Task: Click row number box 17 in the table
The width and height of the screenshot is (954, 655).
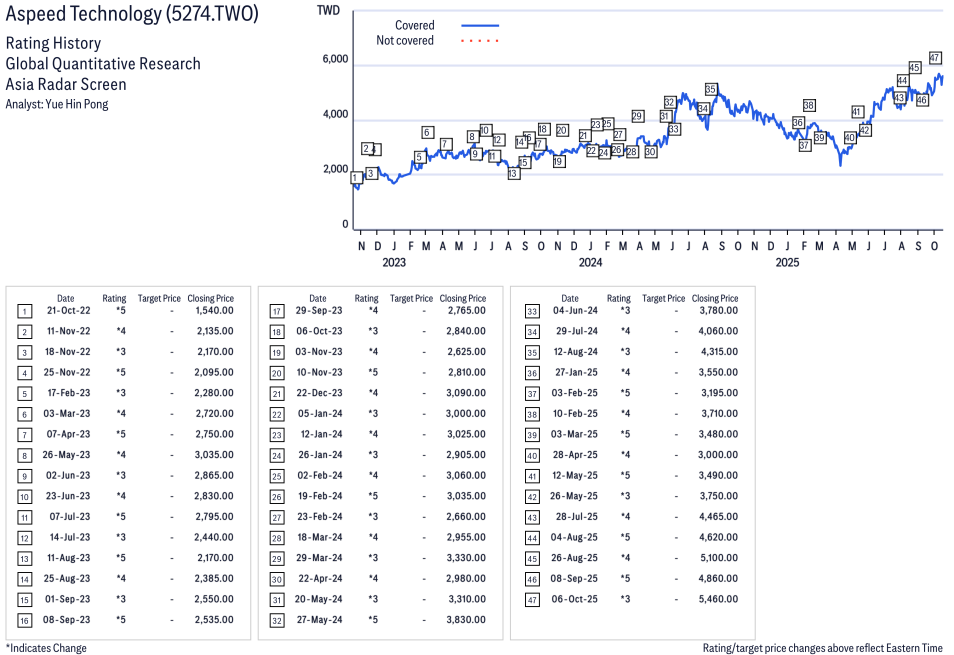Action: 277,311
